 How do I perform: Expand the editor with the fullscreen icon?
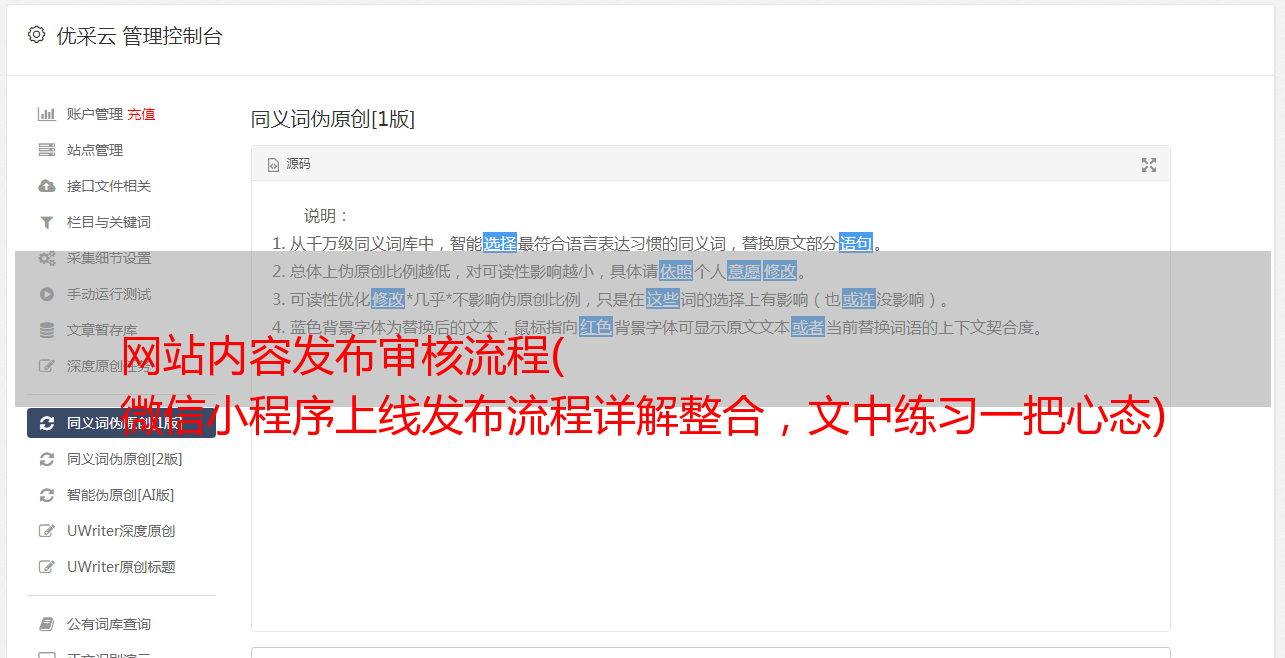click(x=1149, y=165)
